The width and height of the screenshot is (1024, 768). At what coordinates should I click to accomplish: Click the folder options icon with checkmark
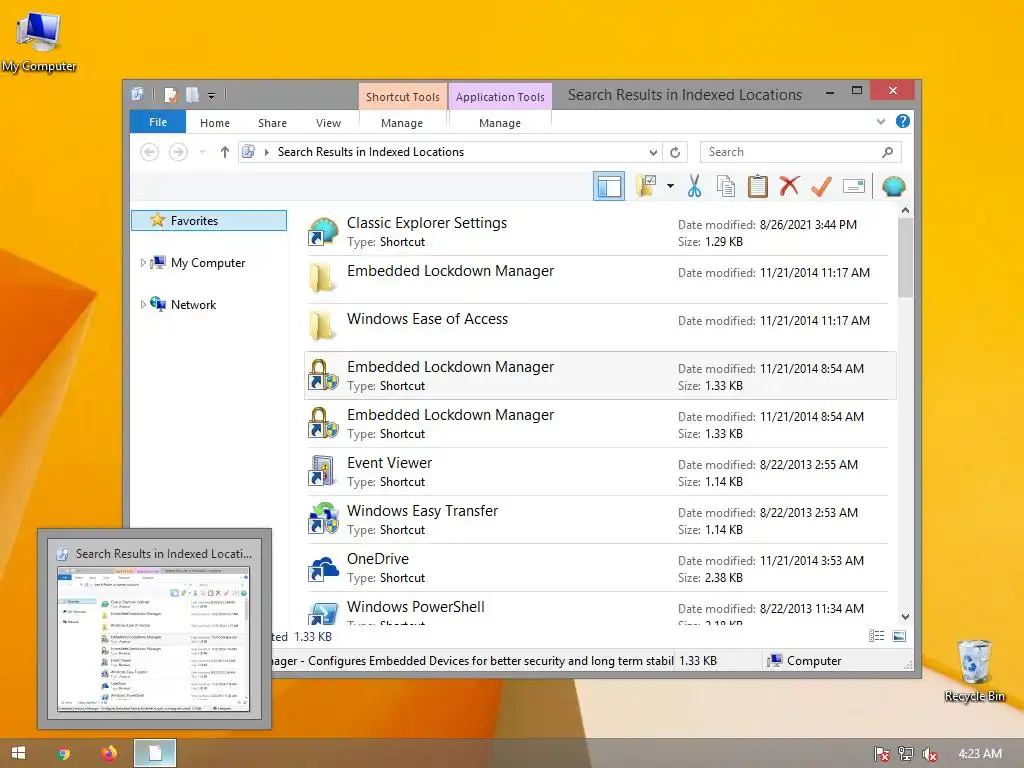point(646,186)
